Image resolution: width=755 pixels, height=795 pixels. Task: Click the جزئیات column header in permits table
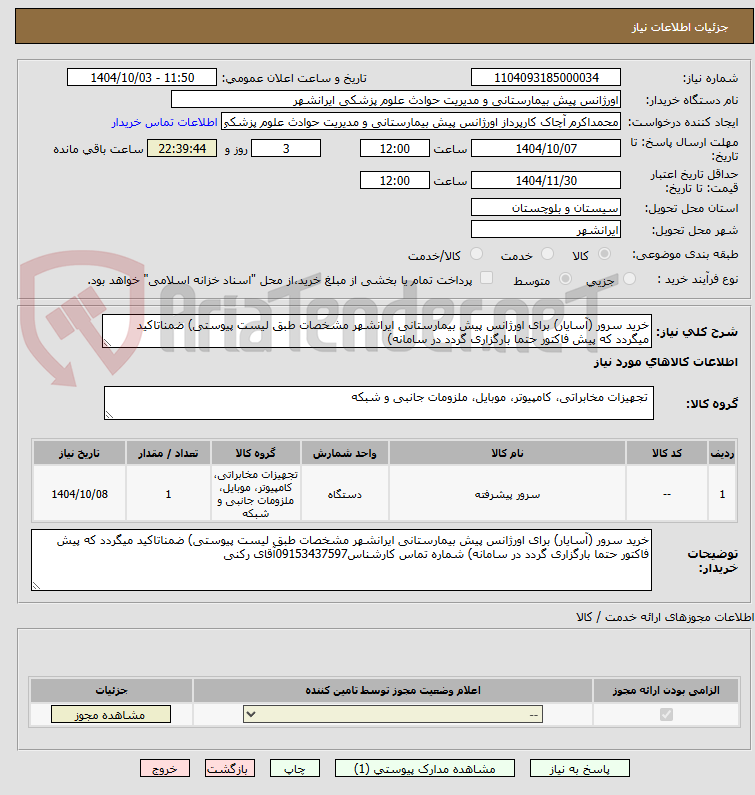(x=111, y=690)
